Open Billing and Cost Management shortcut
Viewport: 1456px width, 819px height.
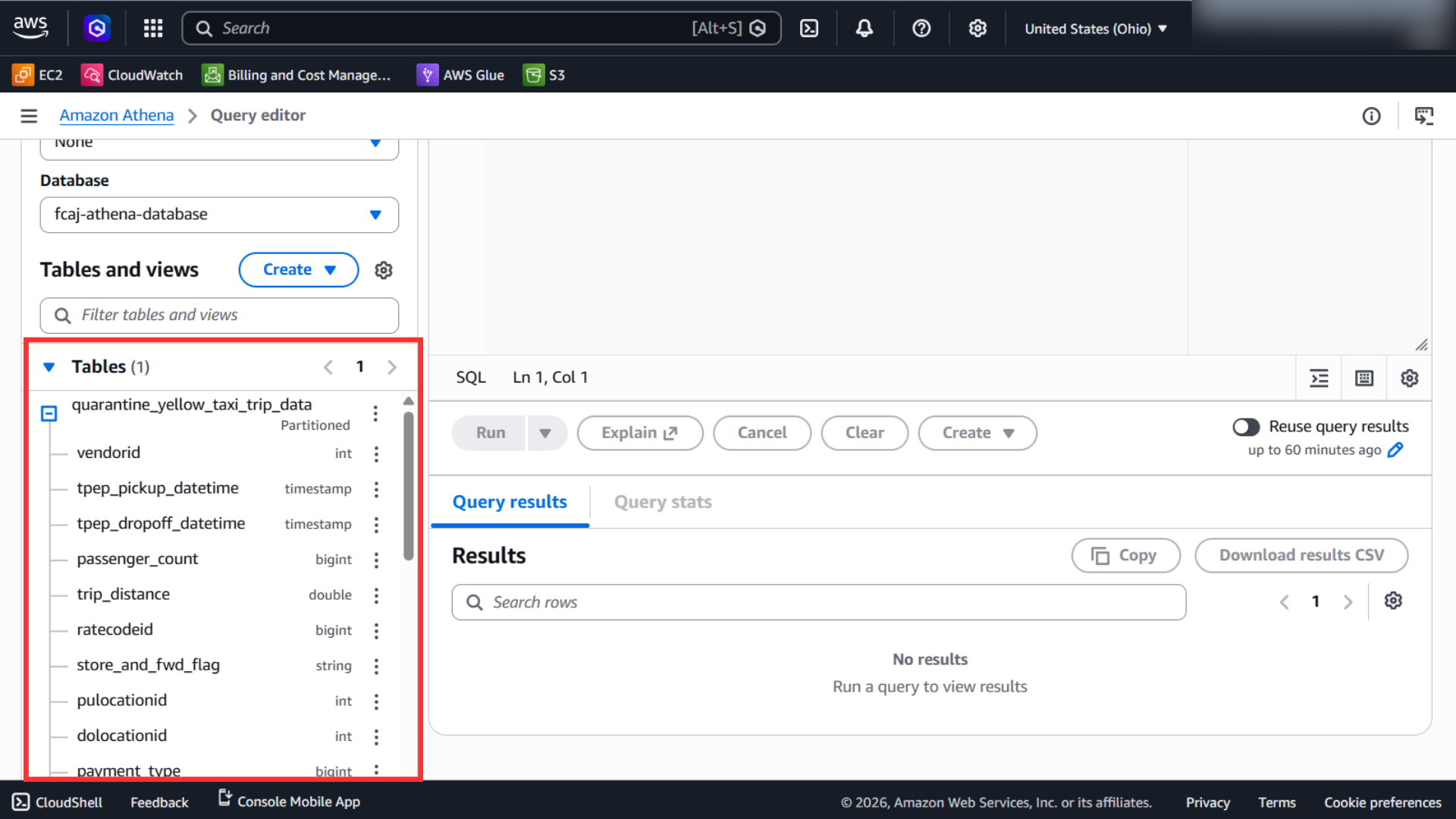297,75
